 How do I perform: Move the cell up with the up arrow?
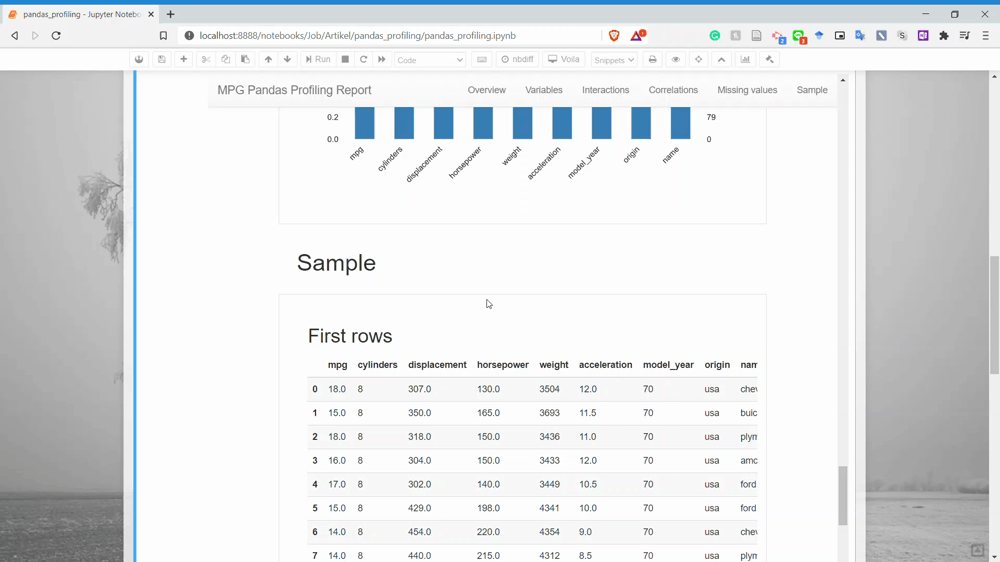point(268,60)
